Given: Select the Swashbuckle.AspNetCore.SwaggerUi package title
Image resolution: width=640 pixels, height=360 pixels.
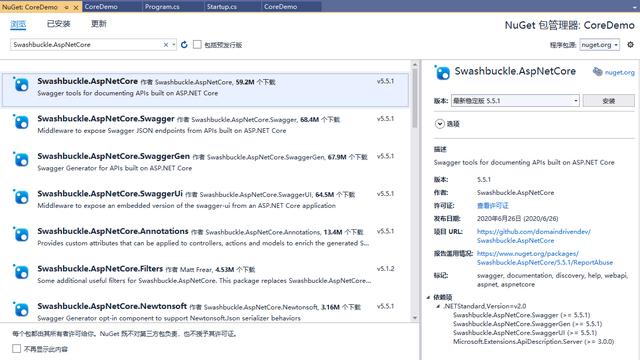Looking at the screenshot, I should pos(110,193).
